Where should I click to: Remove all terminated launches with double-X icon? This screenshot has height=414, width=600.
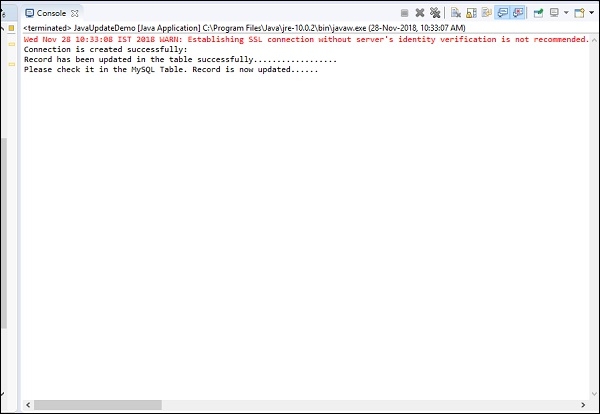click(435, 13)
